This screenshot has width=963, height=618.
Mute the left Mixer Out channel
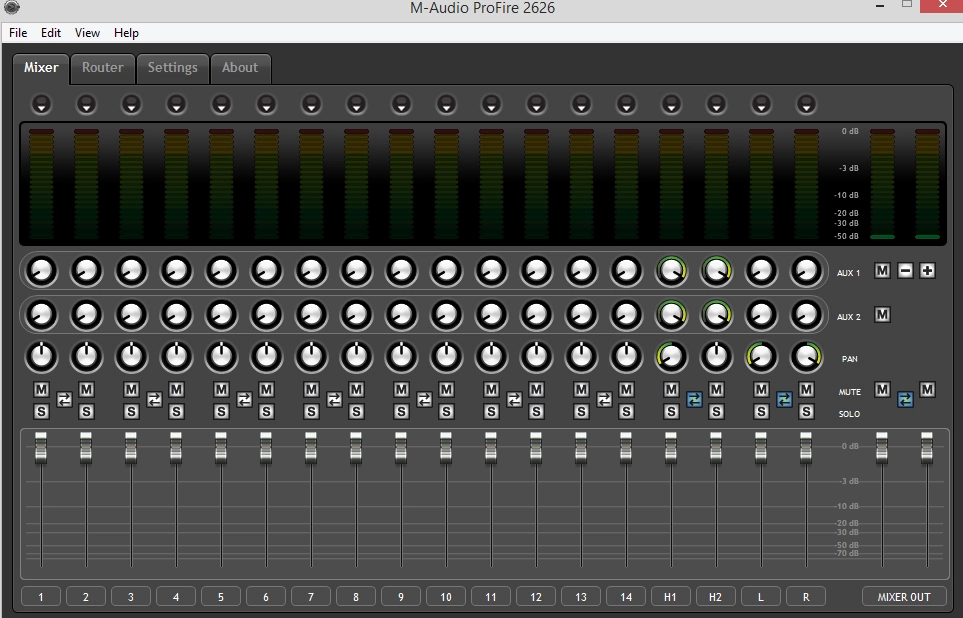pos(883,389)
